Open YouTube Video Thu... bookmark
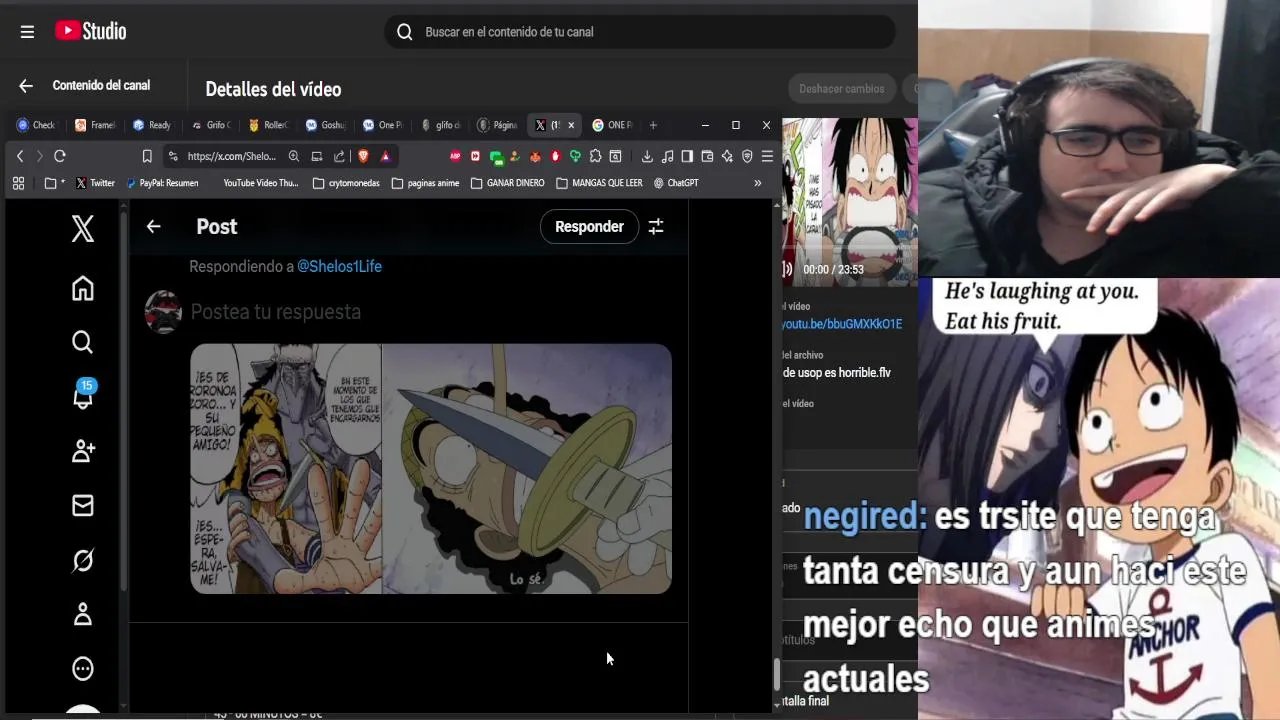1280x720 pixels. click(x=260, y=183)
